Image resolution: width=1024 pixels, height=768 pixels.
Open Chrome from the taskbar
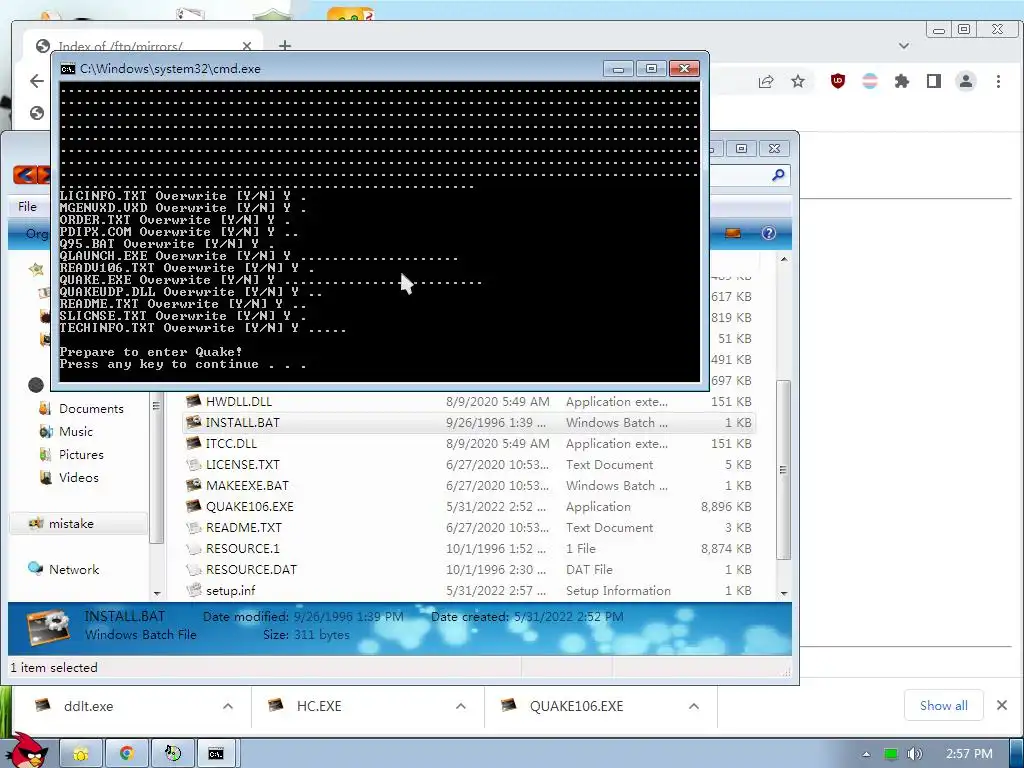click(x=127, y=754)
